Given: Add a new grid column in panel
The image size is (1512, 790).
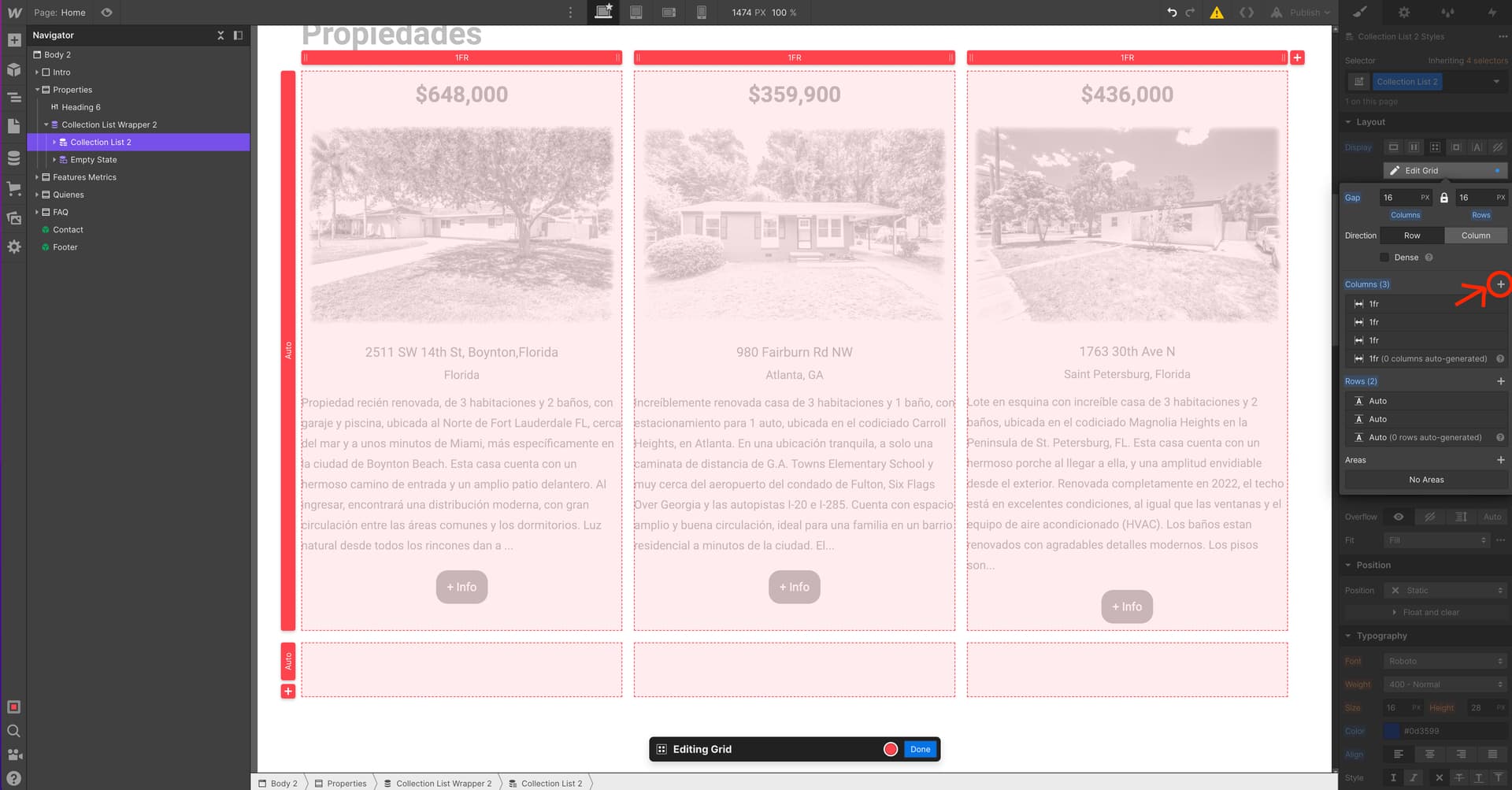Looking at the screenshot, I should click(1500, 284).
